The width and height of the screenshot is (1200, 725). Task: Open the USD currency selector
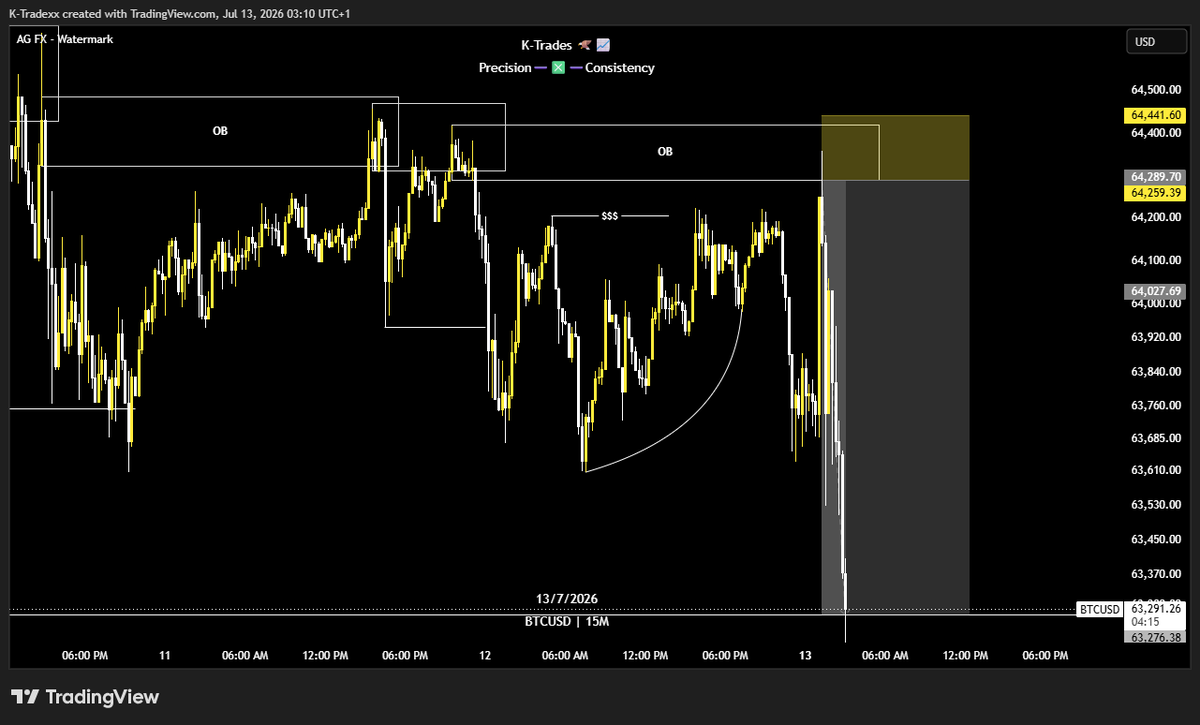(1155, 42)
